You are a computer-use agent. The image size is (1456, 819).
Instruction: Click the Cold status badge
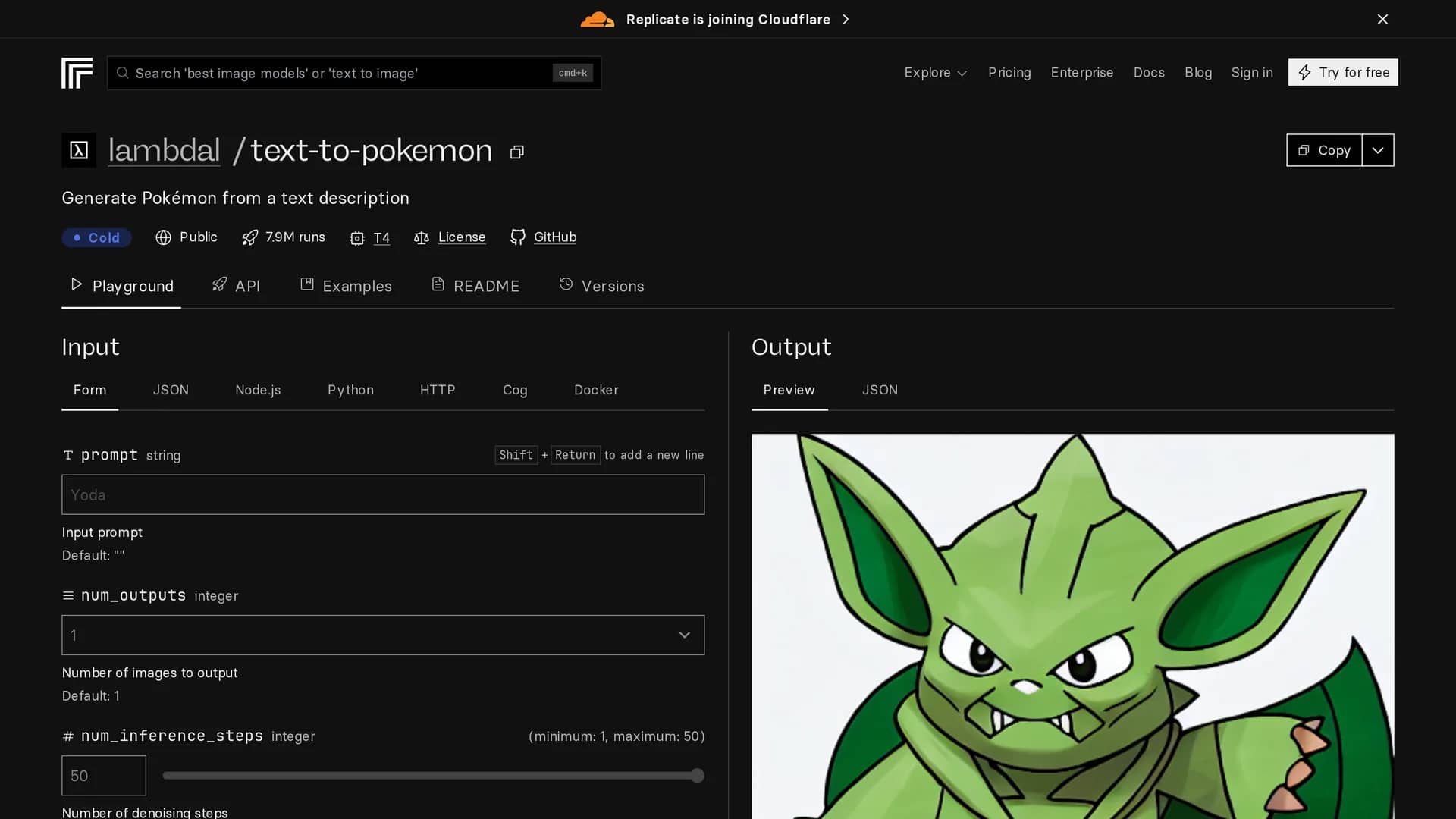96,237
